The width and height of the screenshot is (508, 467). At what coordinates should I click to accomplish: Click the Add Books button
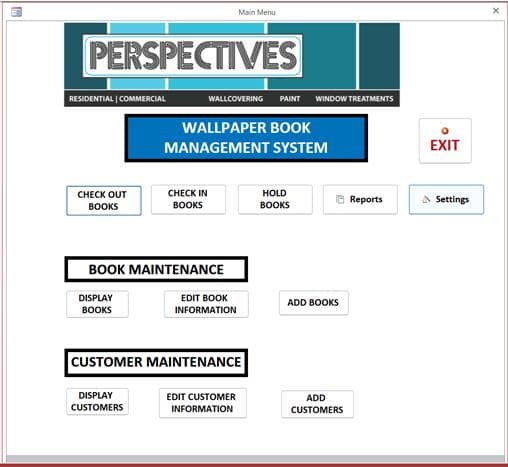(313, 303)
